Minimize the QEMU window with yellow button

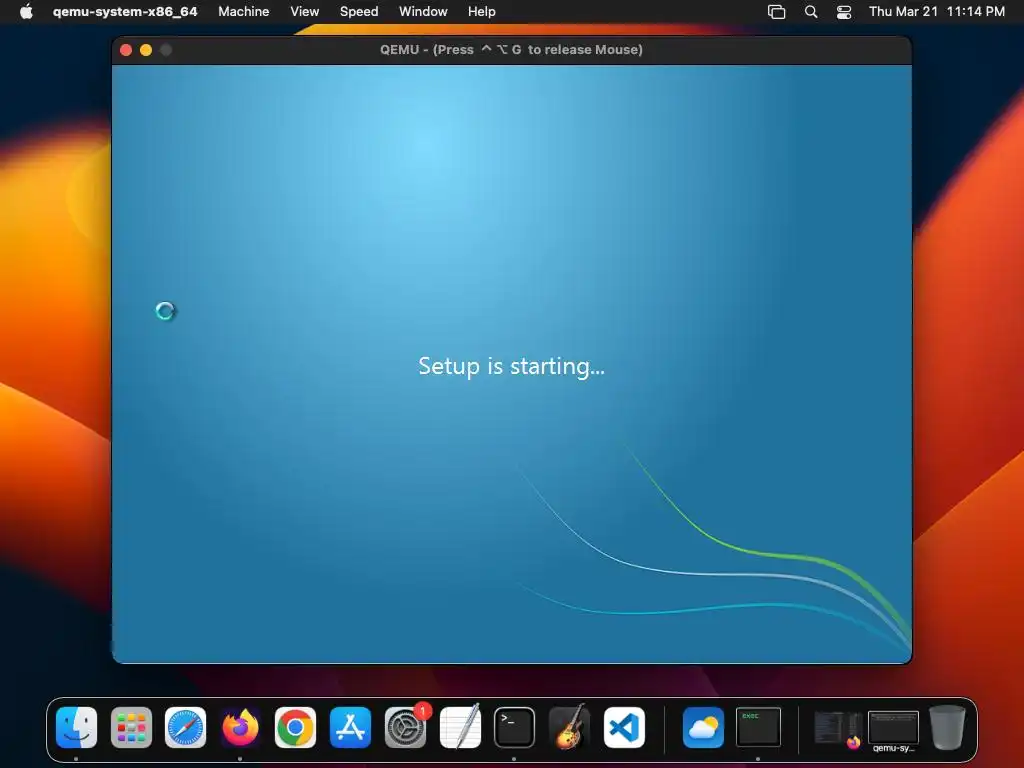click(x=146, y=50)
